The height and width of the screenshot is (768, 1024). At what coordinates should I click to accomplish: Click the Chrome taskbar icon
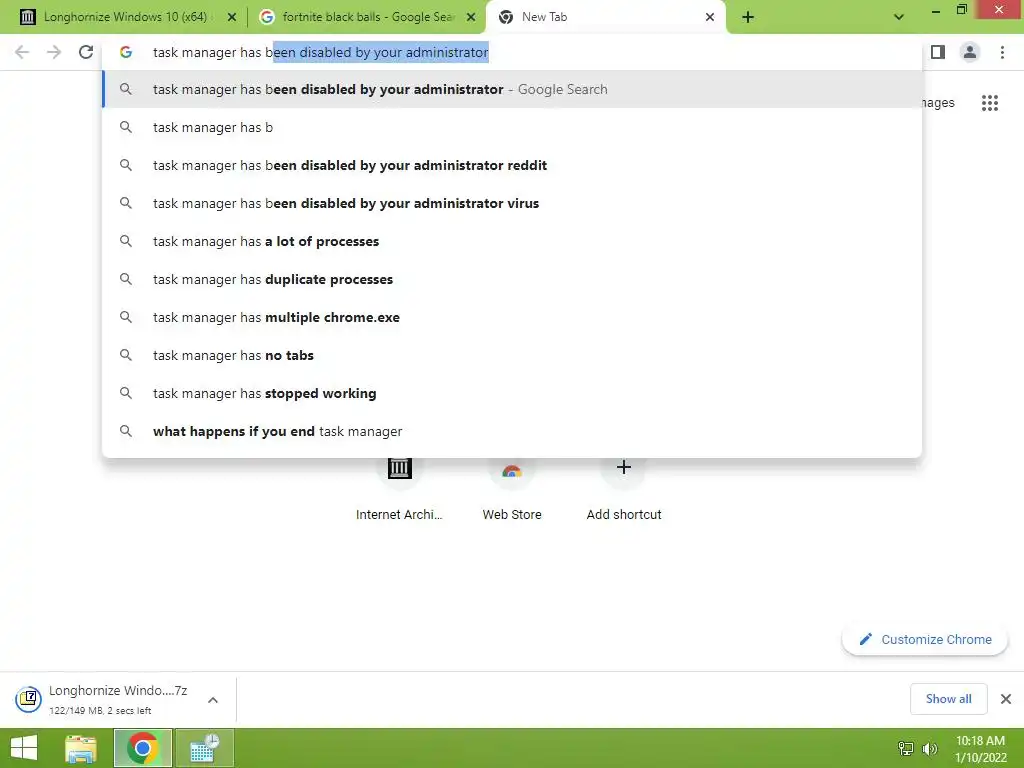pyautogui.click(x=143, y=748)
